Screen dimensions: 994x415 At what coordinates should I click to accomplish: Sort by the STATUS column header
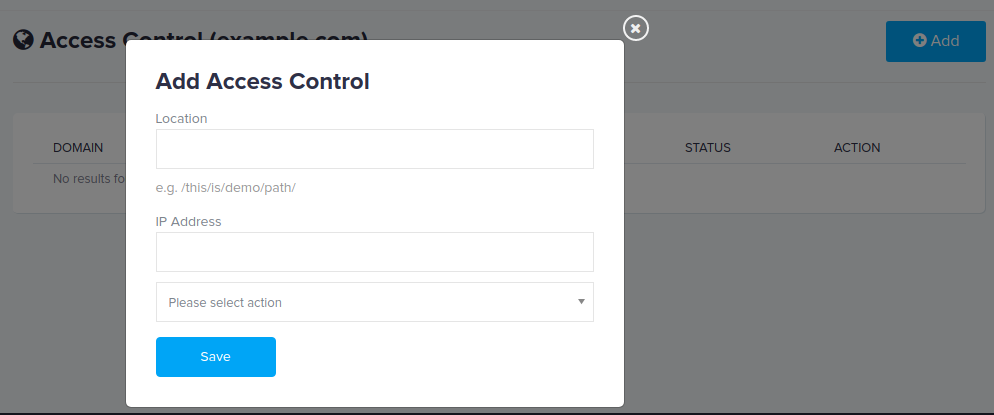707,148
